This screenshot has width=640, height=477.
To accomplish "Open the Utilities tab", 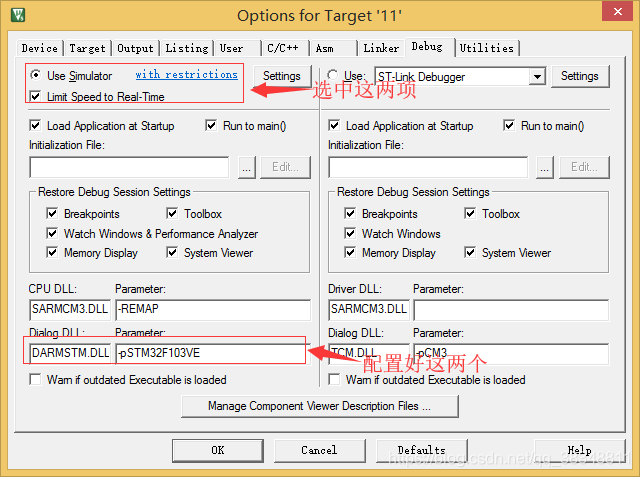I will point(487,48).
